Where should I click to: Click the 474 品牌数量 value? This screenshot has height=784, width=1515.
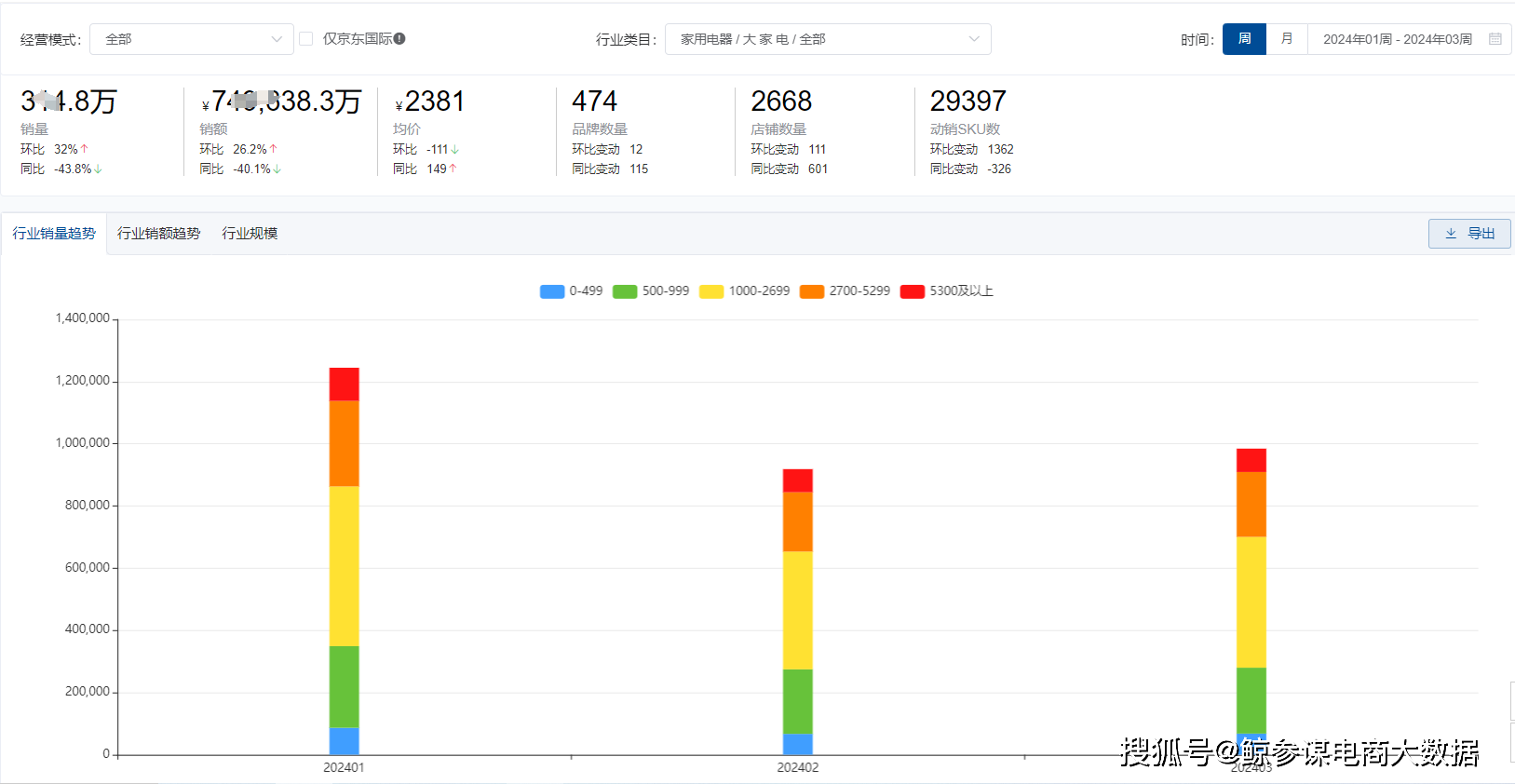594,101
